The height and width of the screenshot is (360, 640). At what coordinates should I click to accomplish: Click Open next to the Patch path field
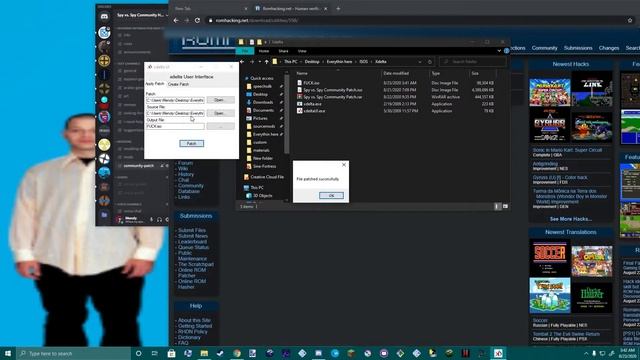(x=220, y=100)
